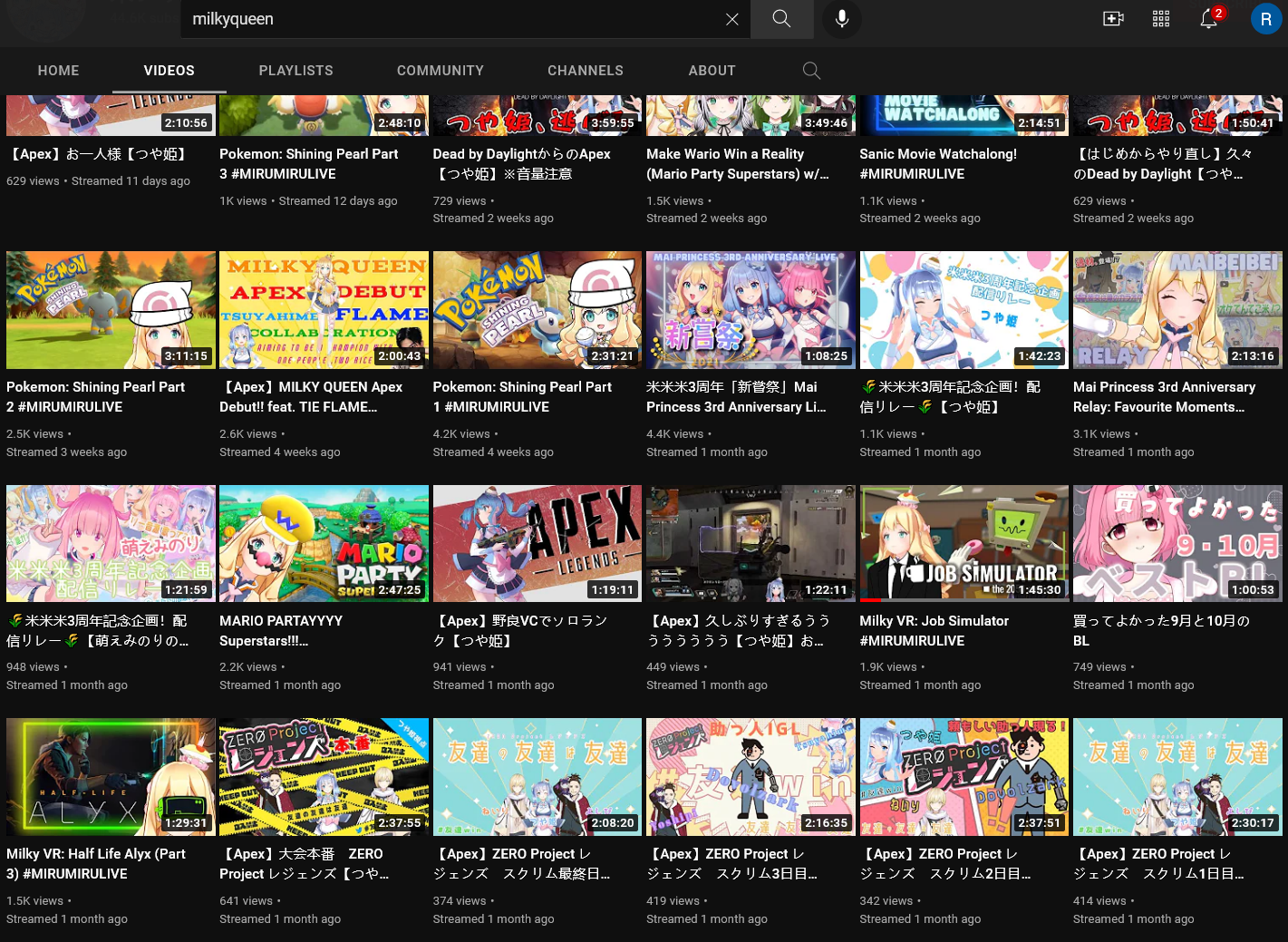View the ABOUT tab
Image resolution: width=1288 pixels, height=942 pixels.
[x=712, y=71]
